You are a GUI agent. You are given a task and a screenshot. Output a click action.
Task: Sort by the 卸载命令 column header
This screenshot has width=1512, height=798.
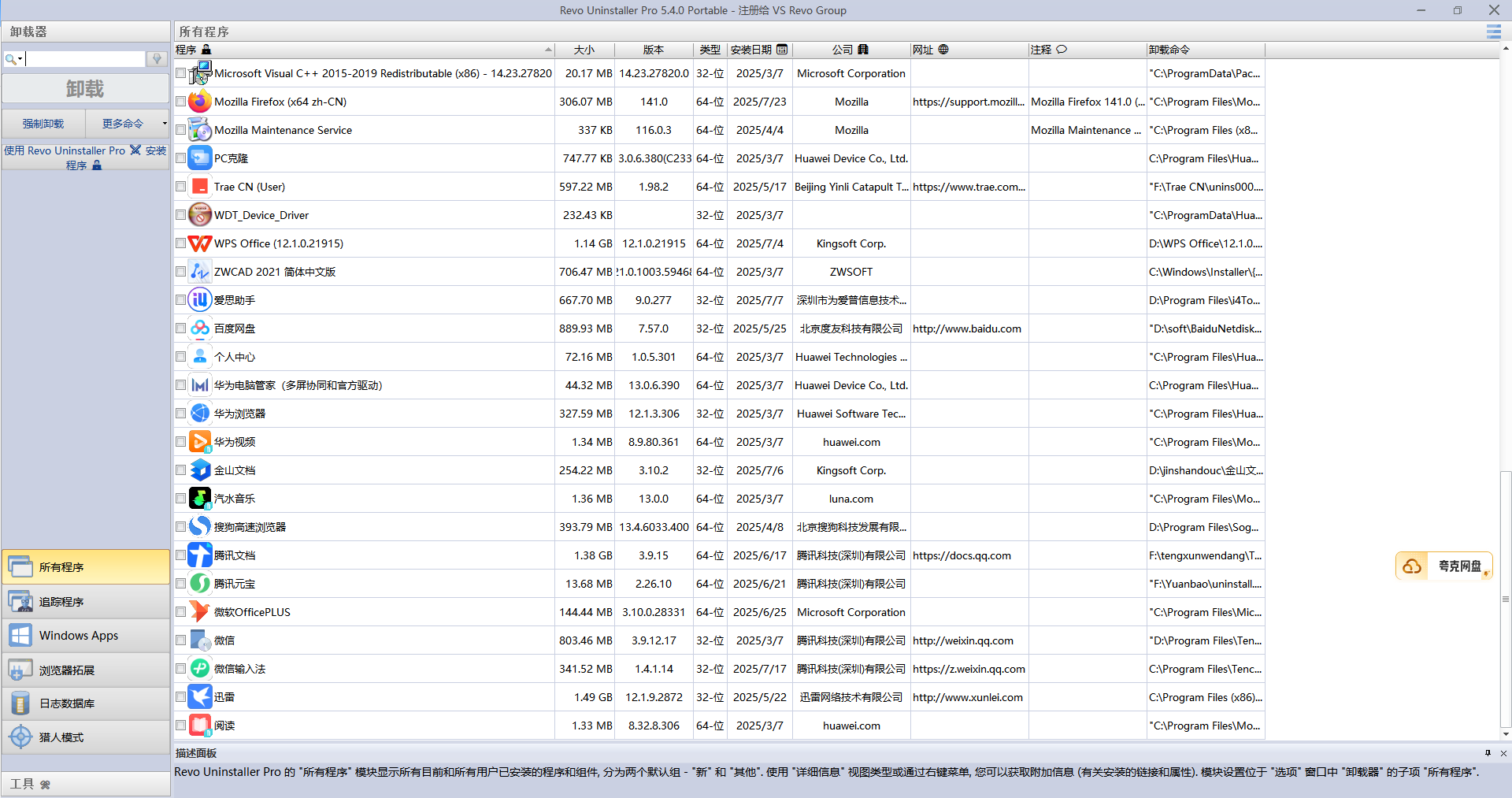pos(1206,50)
